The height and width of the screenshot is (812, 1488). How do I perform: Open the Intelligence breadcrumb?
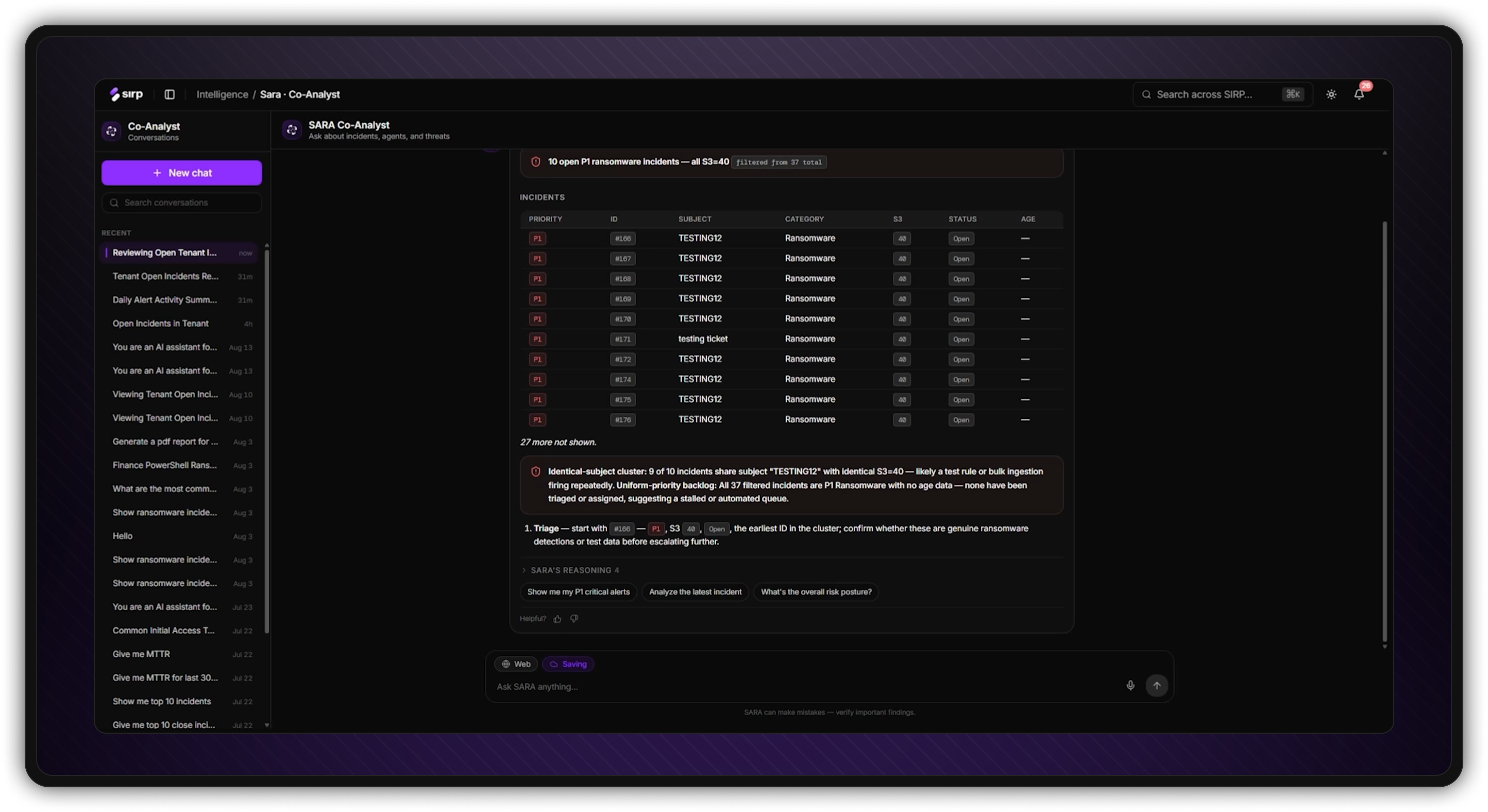pyautogui.click(x=222, y=94)
